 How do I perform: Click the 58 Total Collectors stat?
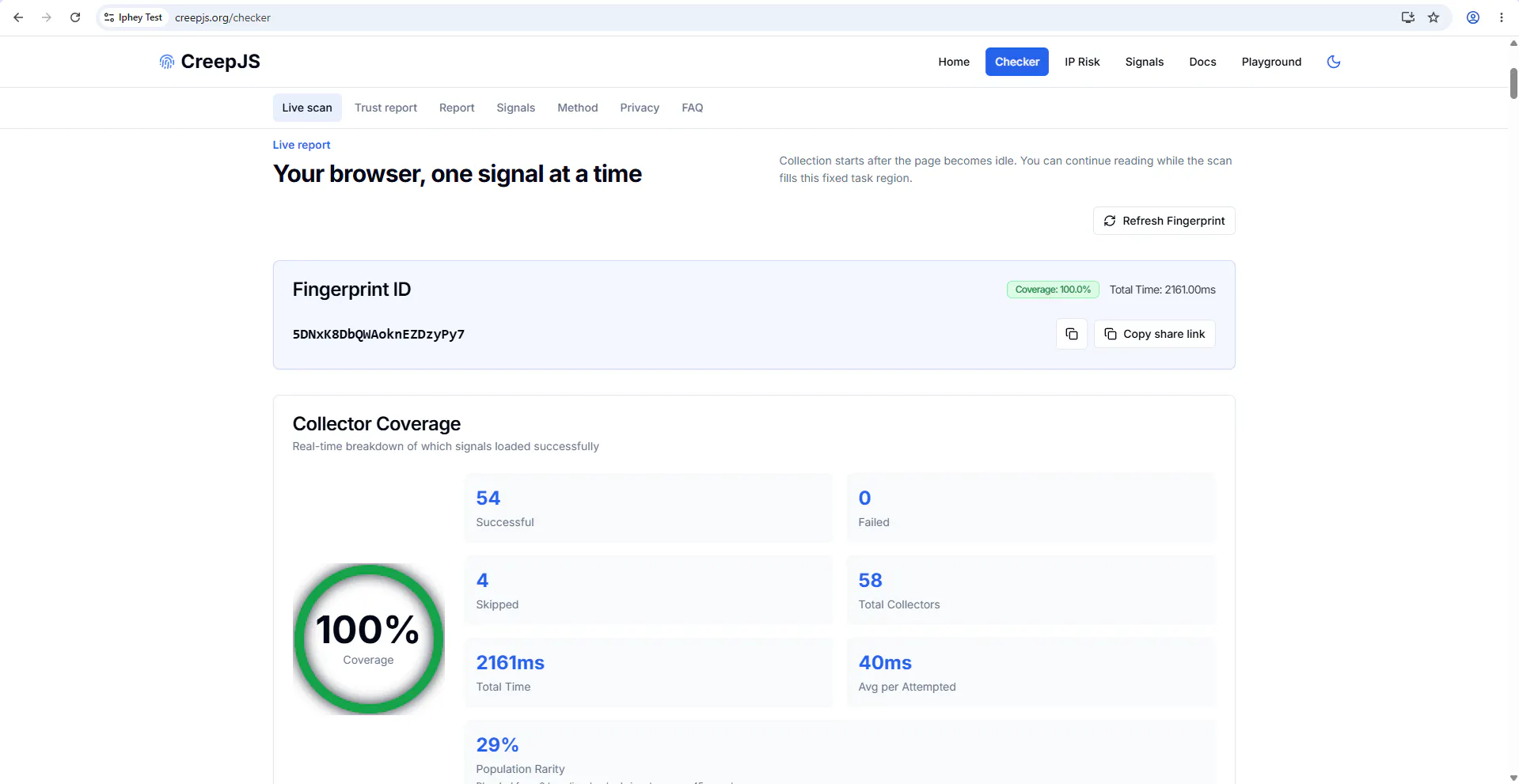pos(1031,590)
